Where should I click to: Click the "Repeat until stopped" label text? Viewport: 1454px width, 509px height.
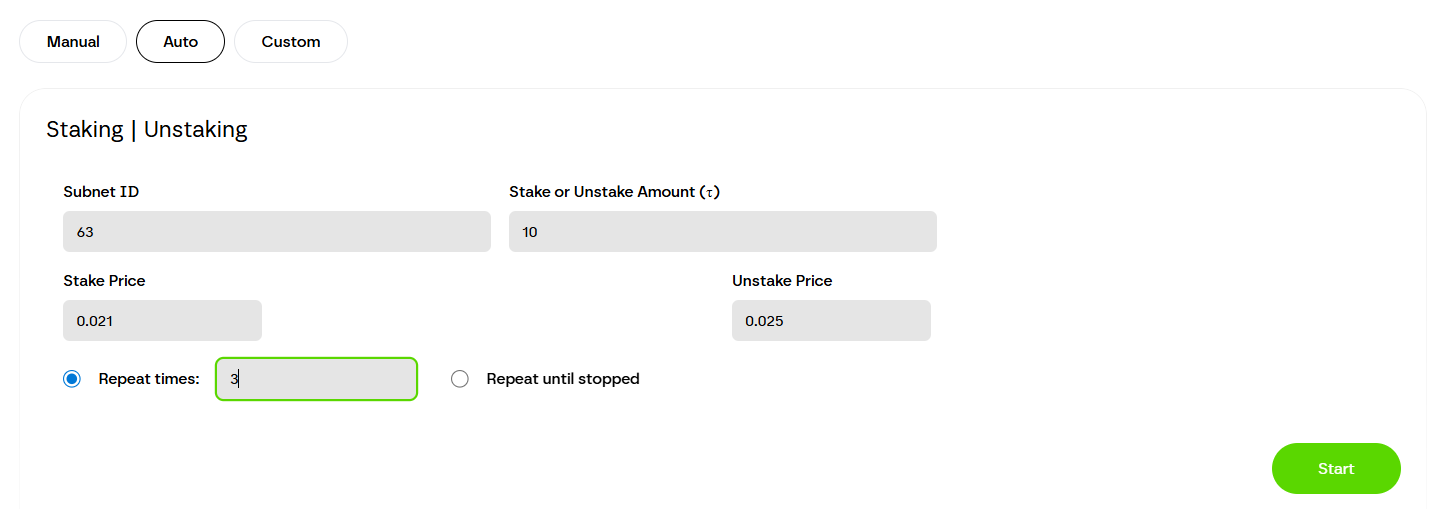click(x=562, y=379)
